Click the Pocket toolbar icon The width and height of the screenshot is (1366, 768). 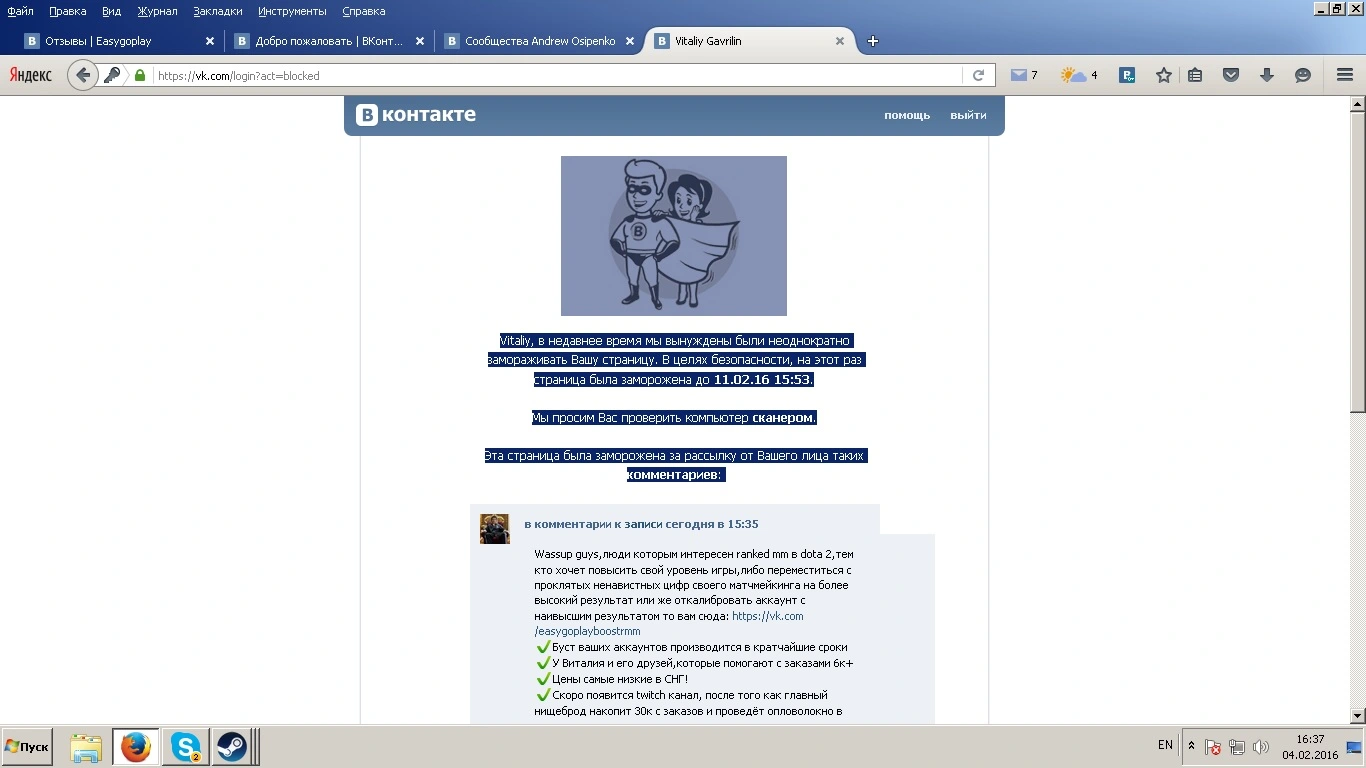coord(1232,75)
